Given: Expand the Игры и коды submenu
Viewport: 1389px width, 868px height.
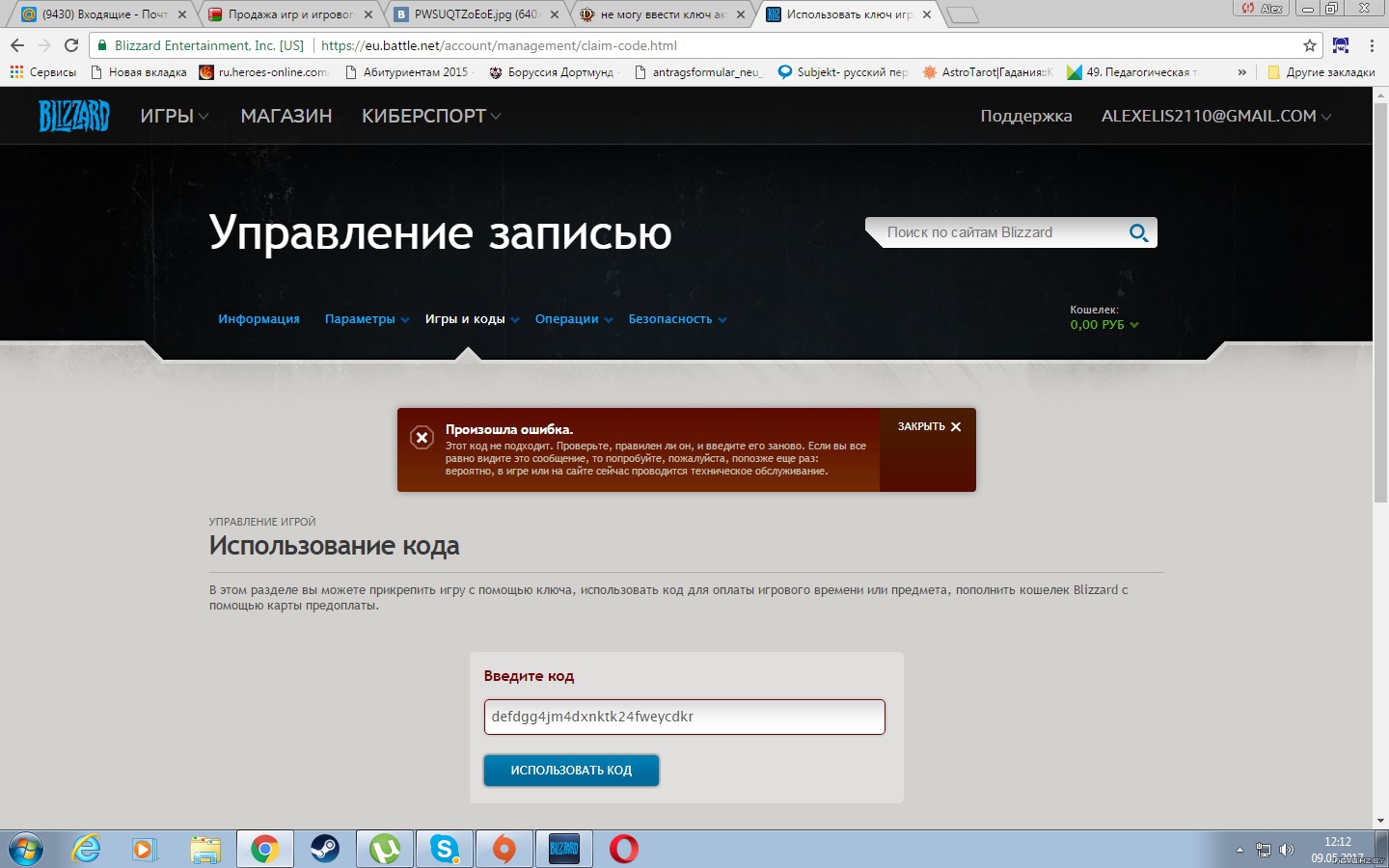Looking at the screenshot, I should [472, 319].
